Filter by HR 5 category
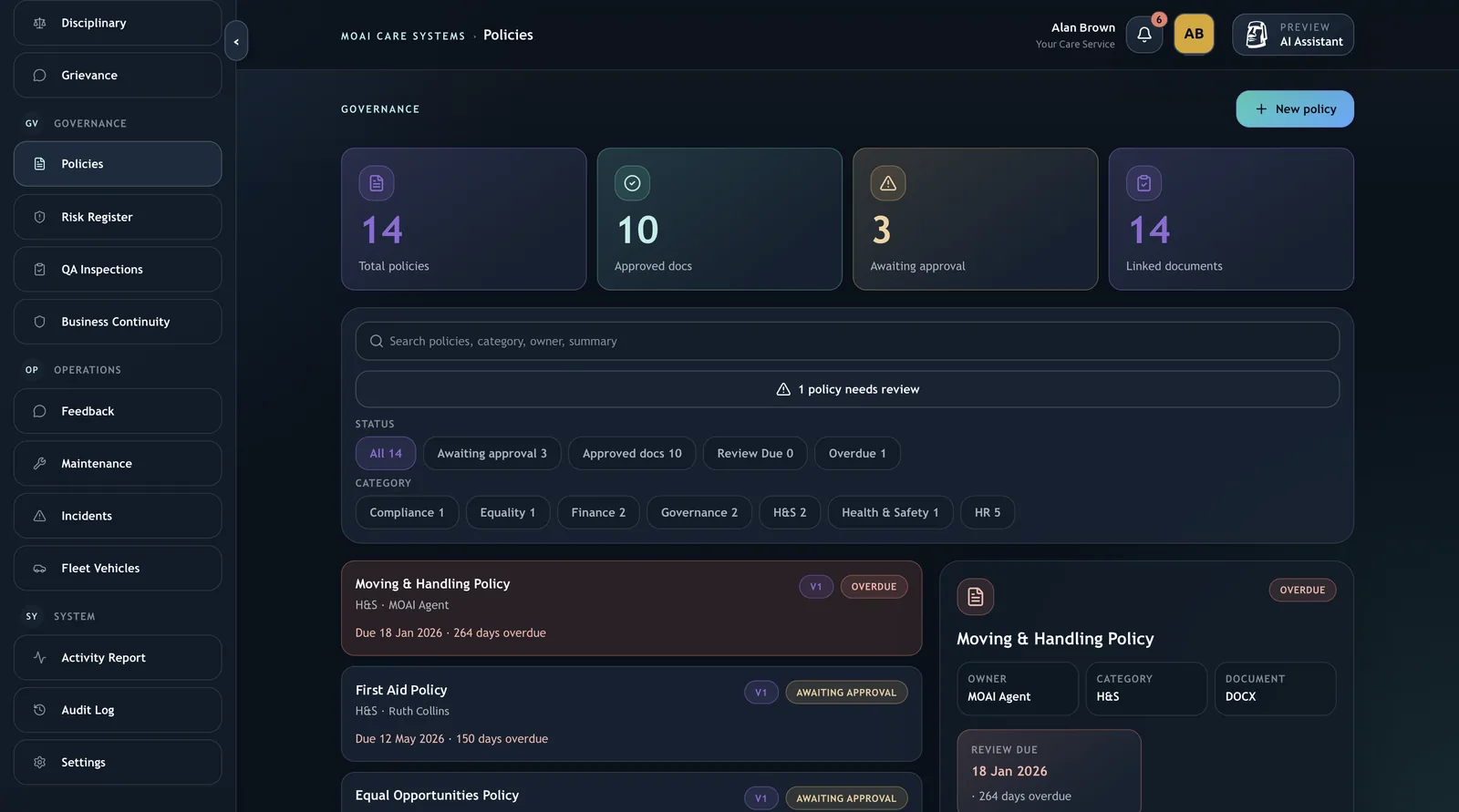Image resolution: width=1459 pixels, height=812 pixels. [988, 512]
